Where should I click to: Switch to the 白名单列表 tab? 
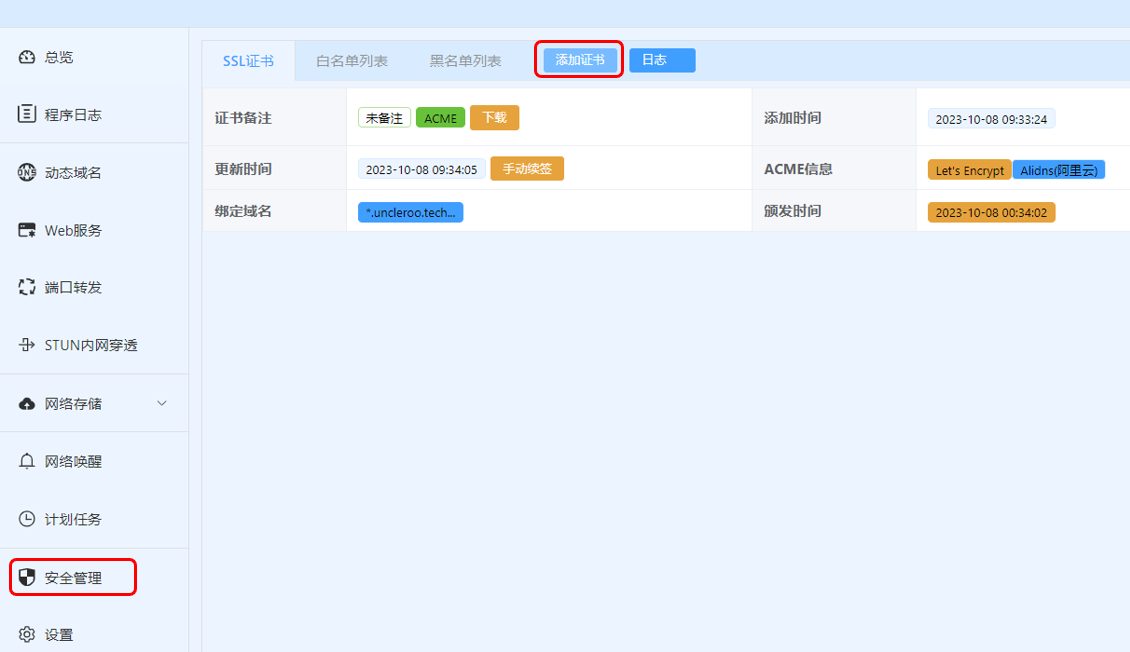[352, 61]
